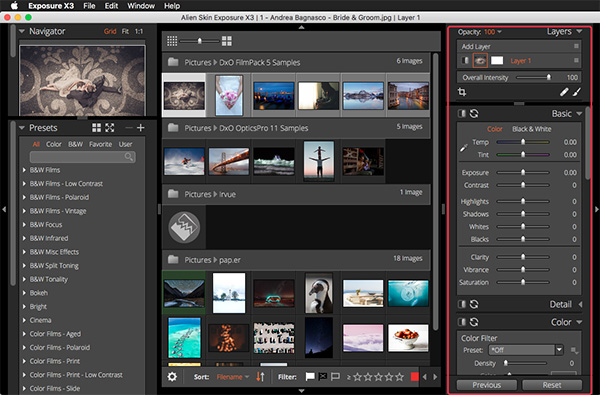The width and height of the screenshot is (600, 395).
Task: Open the Window menu
Action: point(141,6)
